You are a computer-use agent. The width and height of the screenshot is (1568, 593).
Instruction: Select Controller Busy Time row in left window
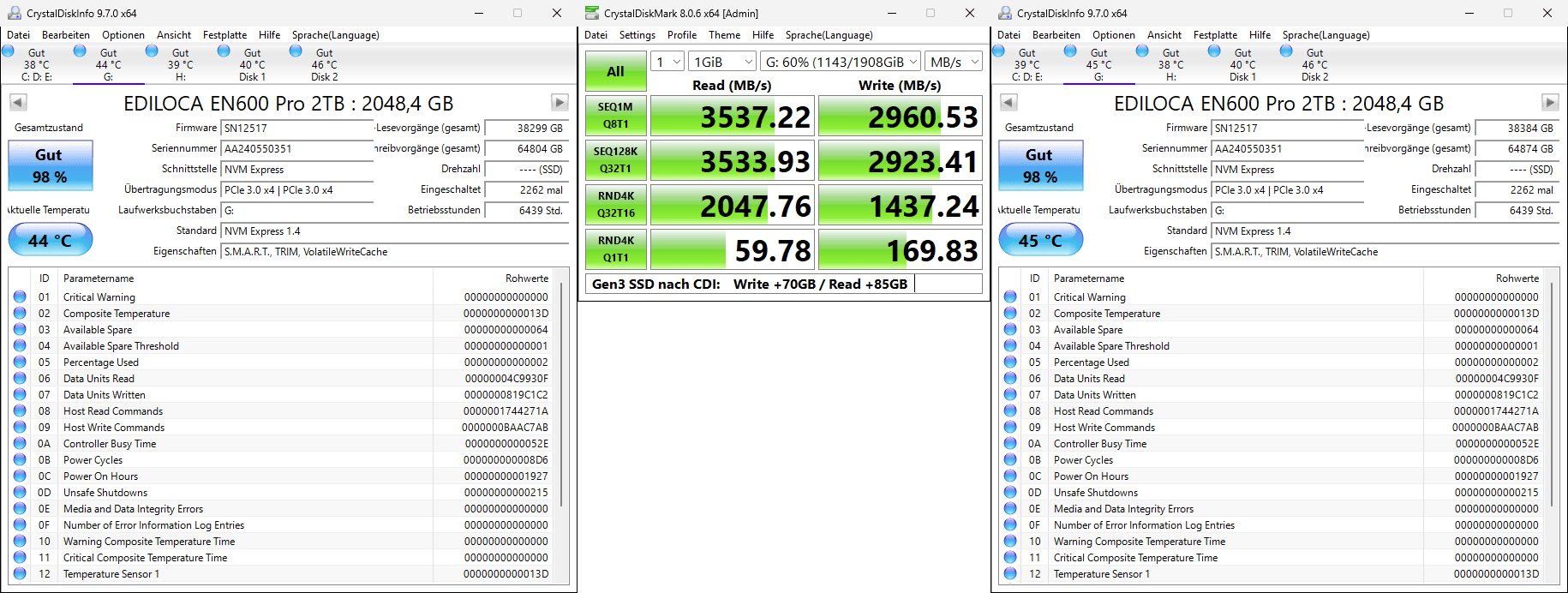point(281,443)
